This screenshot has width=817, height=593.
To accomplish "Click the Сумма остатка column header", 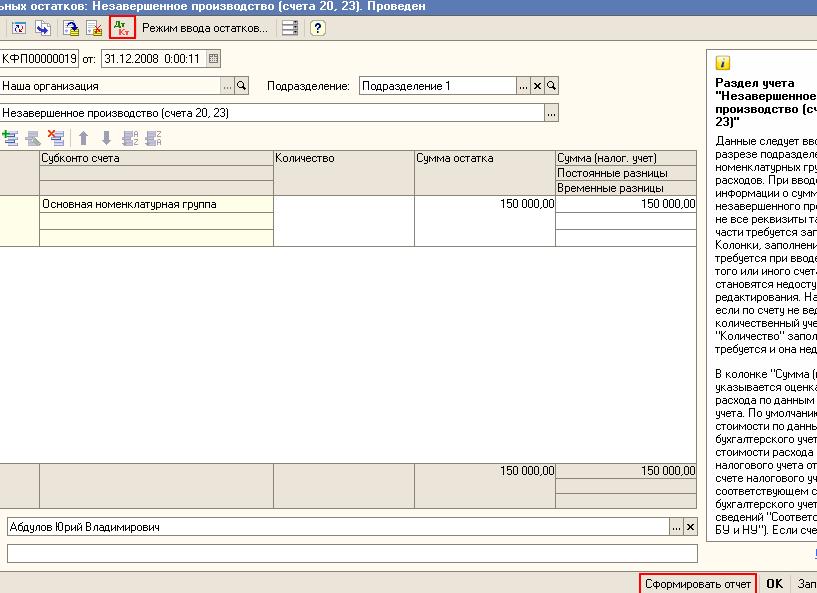I will (x=485, y=173).
